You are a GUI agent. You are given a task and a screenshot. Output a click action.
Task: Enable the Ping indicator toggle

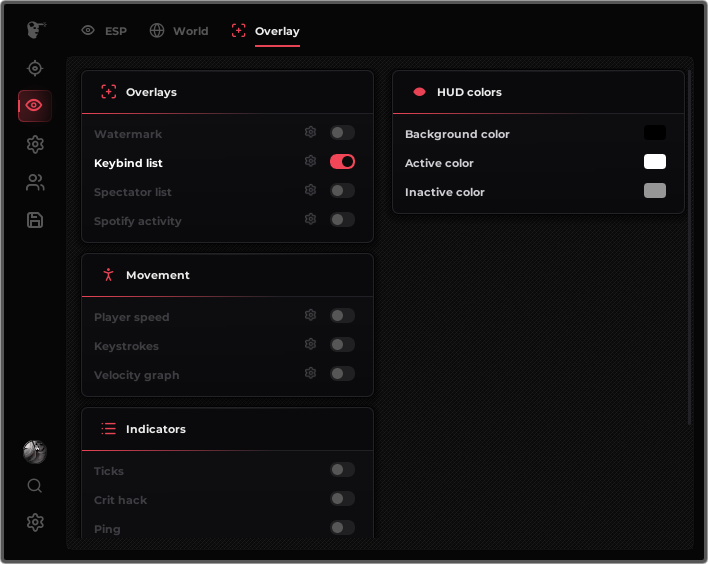(342, 527)
